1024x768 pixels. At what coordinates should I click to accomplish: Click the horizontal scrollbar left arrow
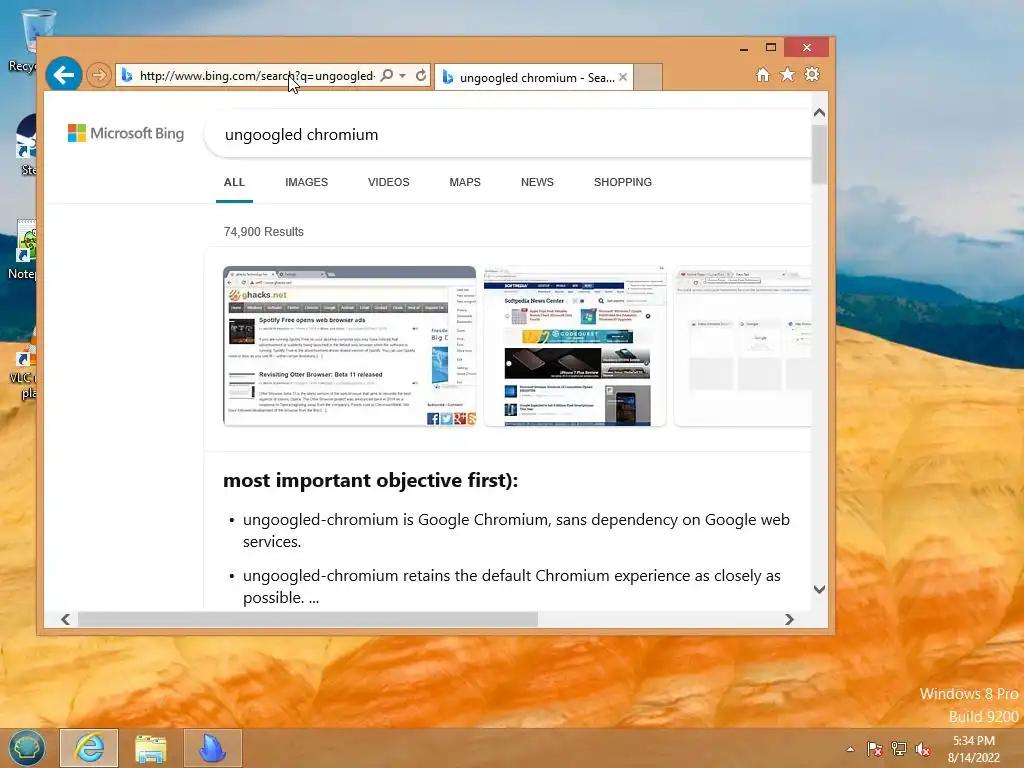[65, 619]
